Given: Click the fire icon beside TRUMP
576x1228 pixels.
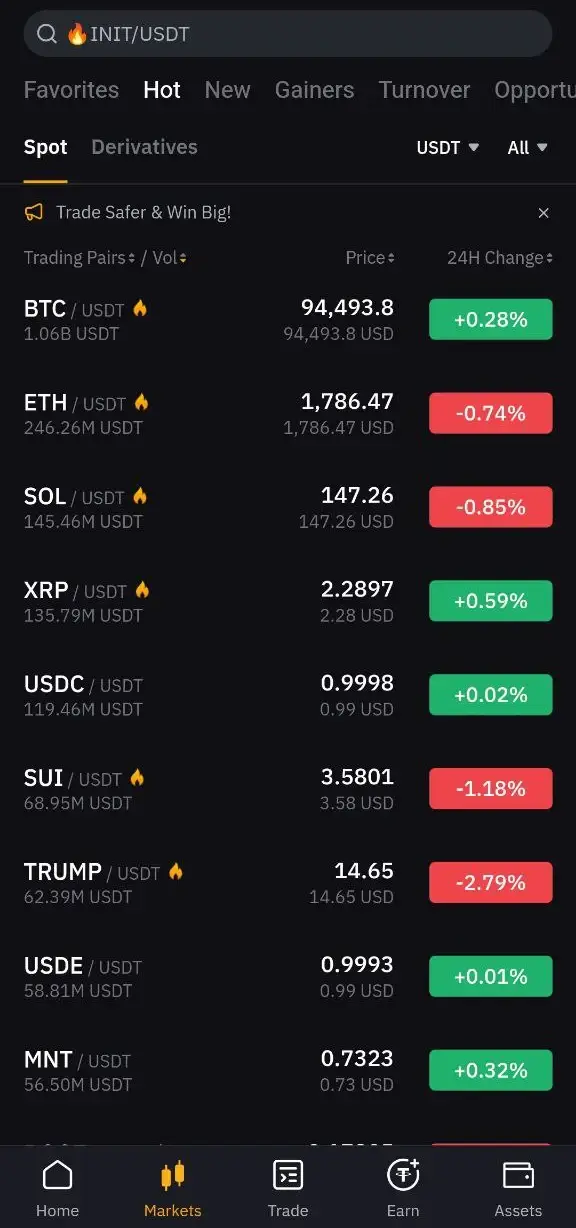Looking at the screenshot, I should [175, 870].
